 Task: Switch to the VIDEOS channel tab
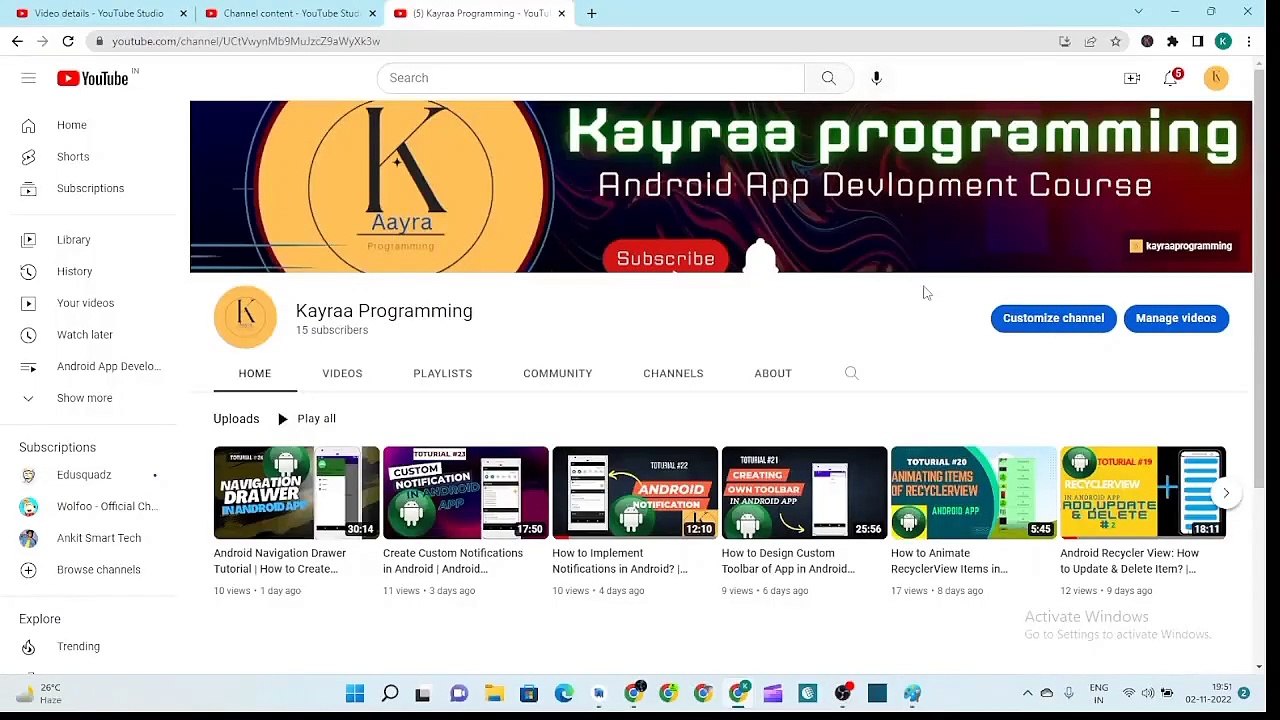(x=342, y=373)
